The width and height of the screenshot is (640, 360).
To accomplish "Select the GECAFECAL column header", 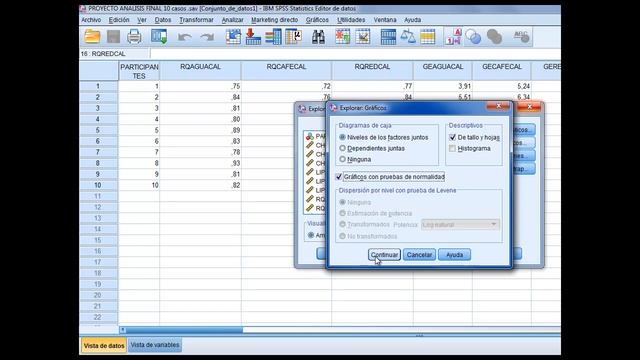I will click(x=502, y=71).
